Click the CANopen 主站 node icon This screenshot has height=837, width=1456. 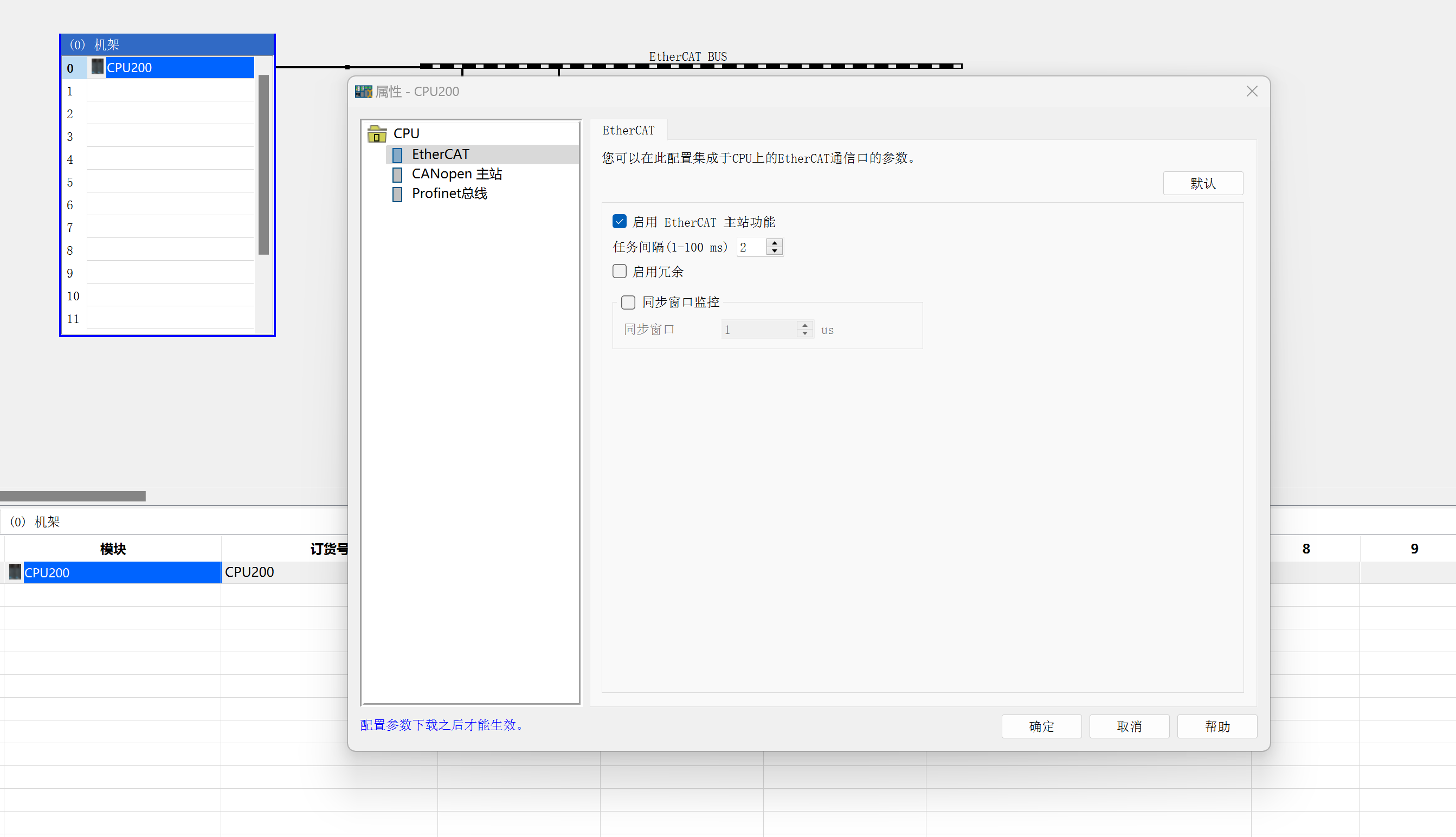click(x=397, y=174)
